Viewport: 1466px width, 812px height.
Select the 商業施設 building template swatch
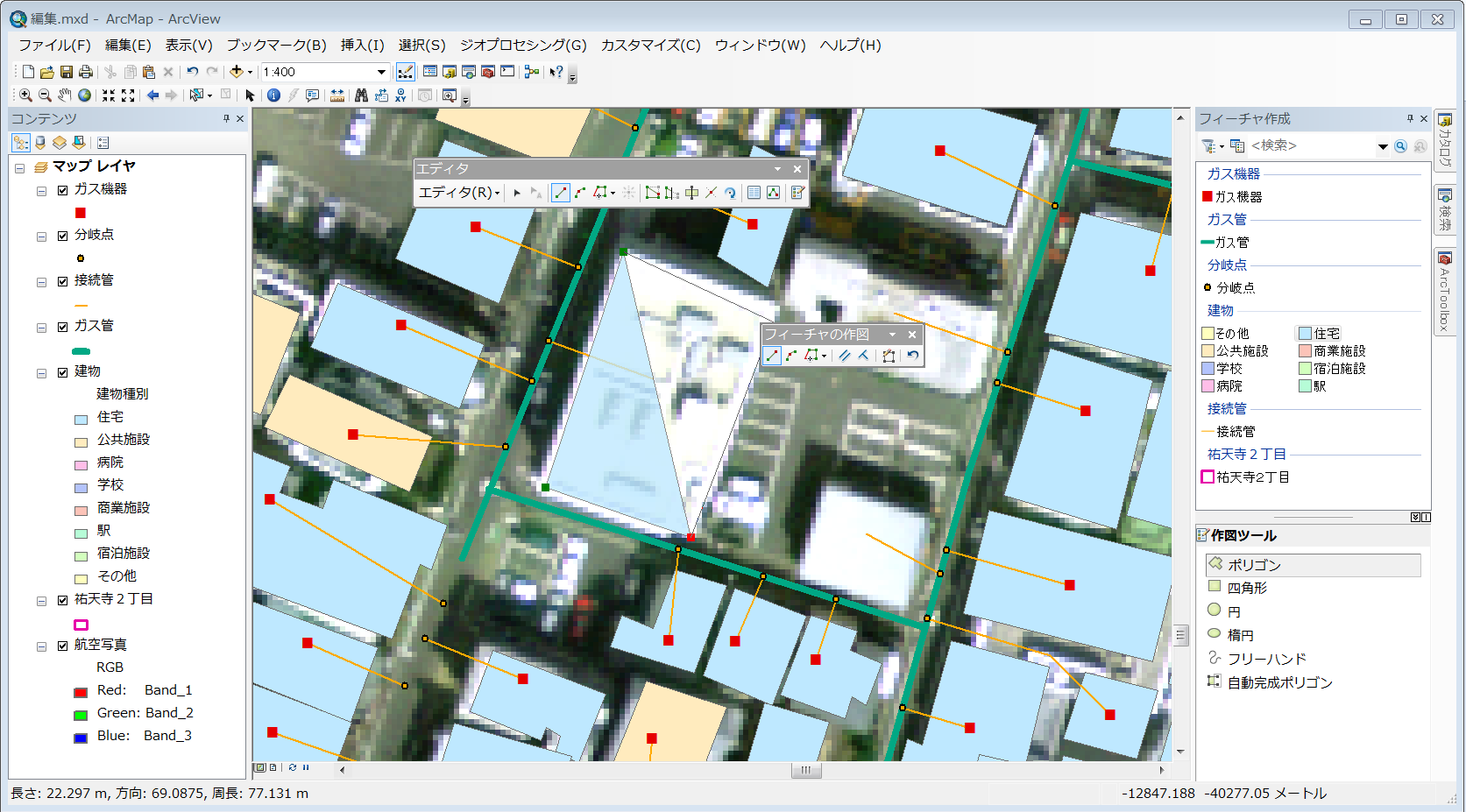[x=1305, y=351]
